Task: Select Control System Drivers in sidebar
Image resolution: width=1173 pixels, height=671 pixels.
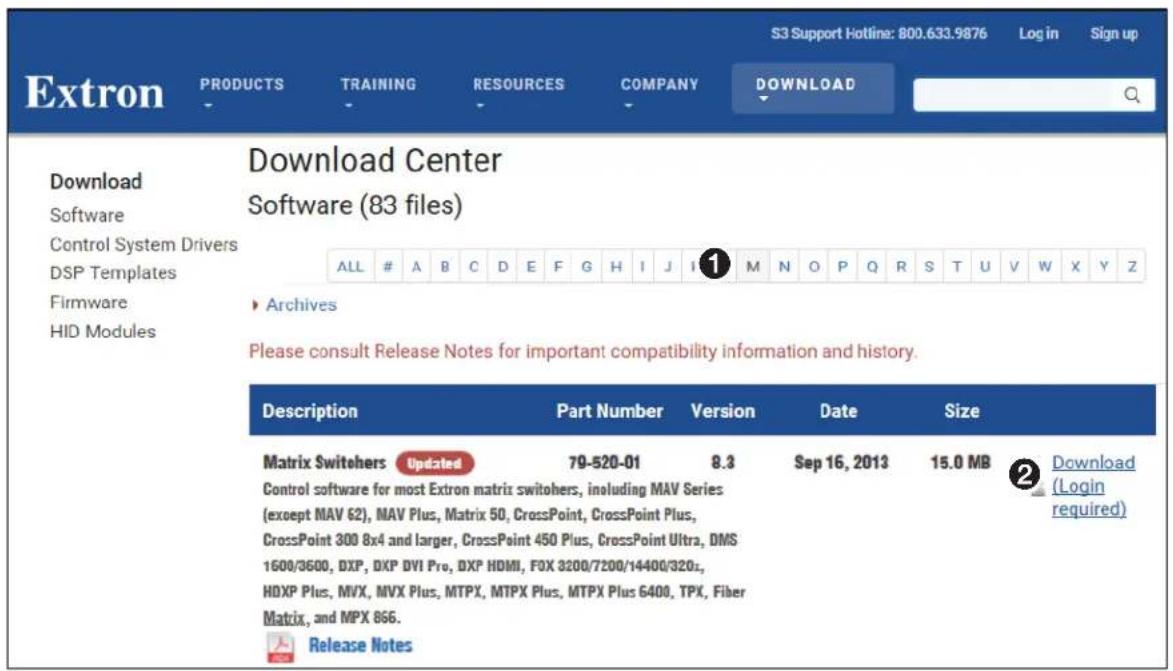Action: coord(144,245)
